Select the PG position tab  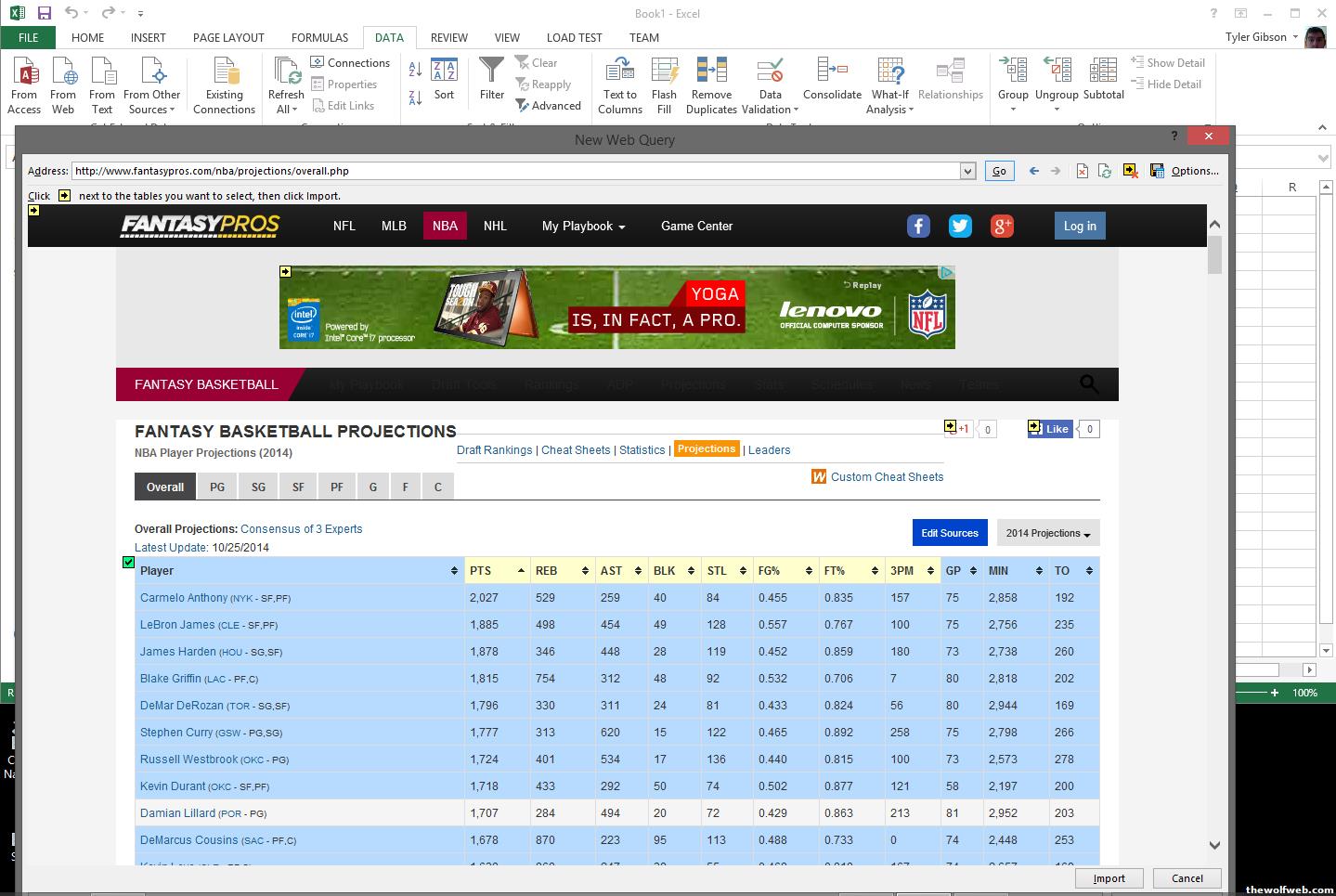[217, 487]
